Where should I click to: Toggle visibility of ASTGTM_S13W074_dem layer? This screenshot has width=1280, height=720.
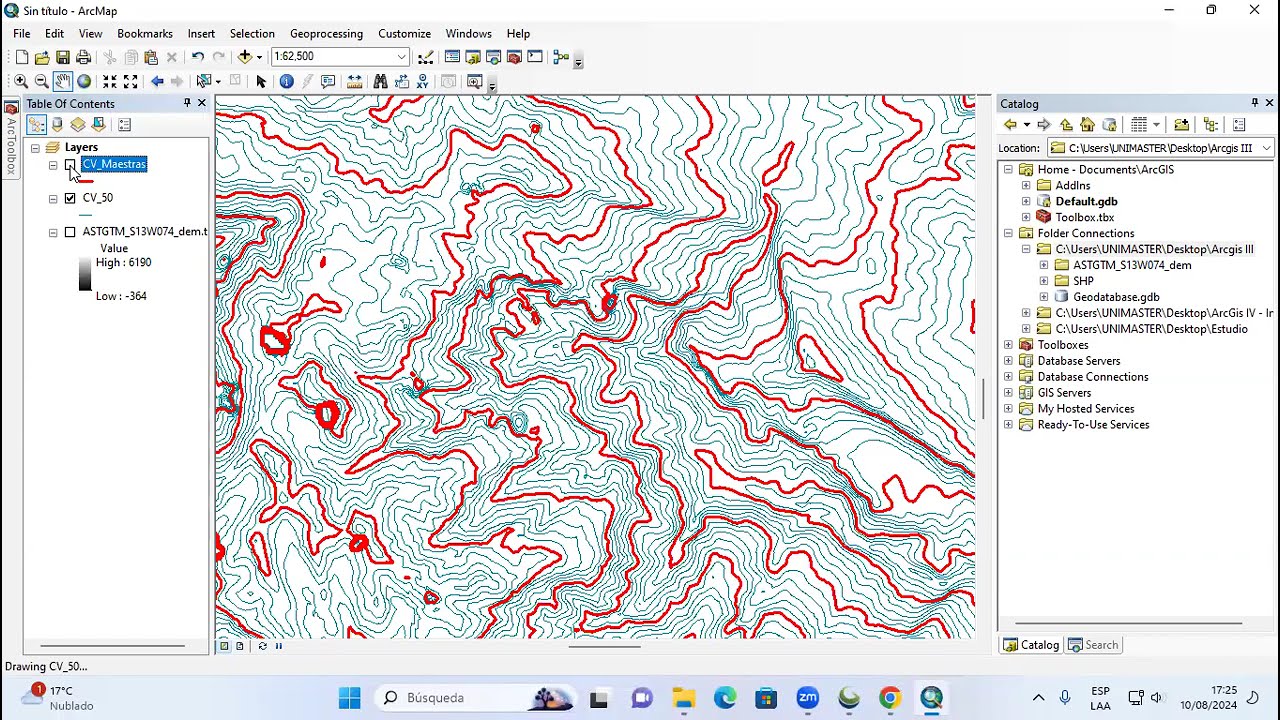[70, 232]
